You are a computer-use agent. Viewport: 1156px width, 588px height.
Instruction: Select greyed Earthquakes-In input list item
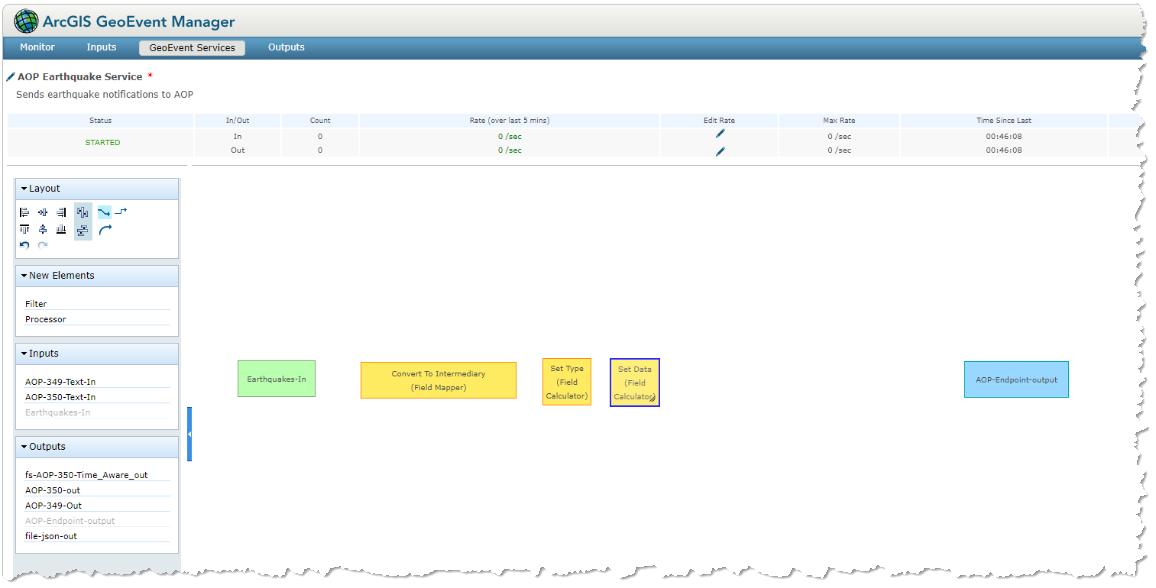[97, 412]
